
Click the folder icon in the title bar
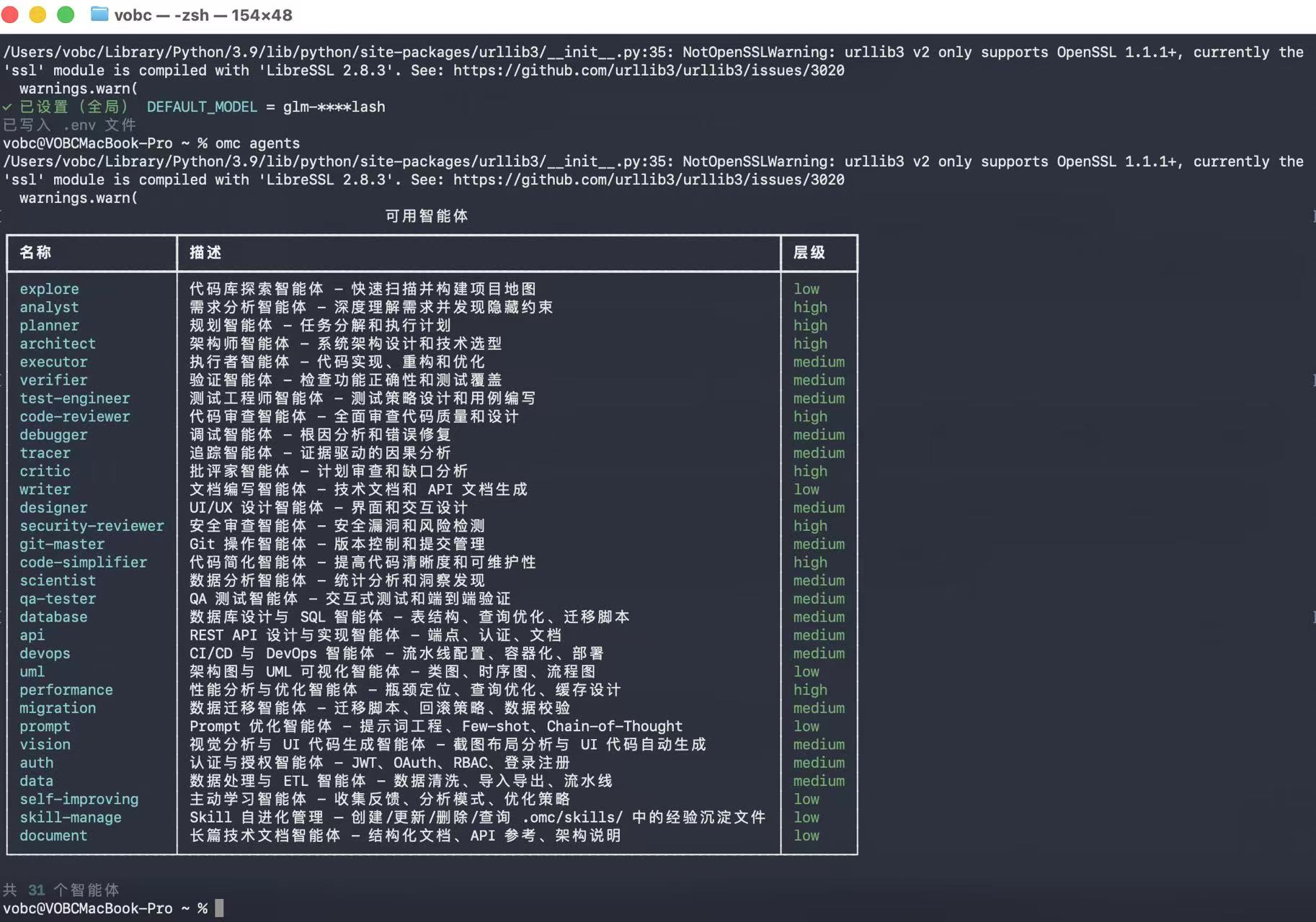pyautogui.click(x=99, y=14)
